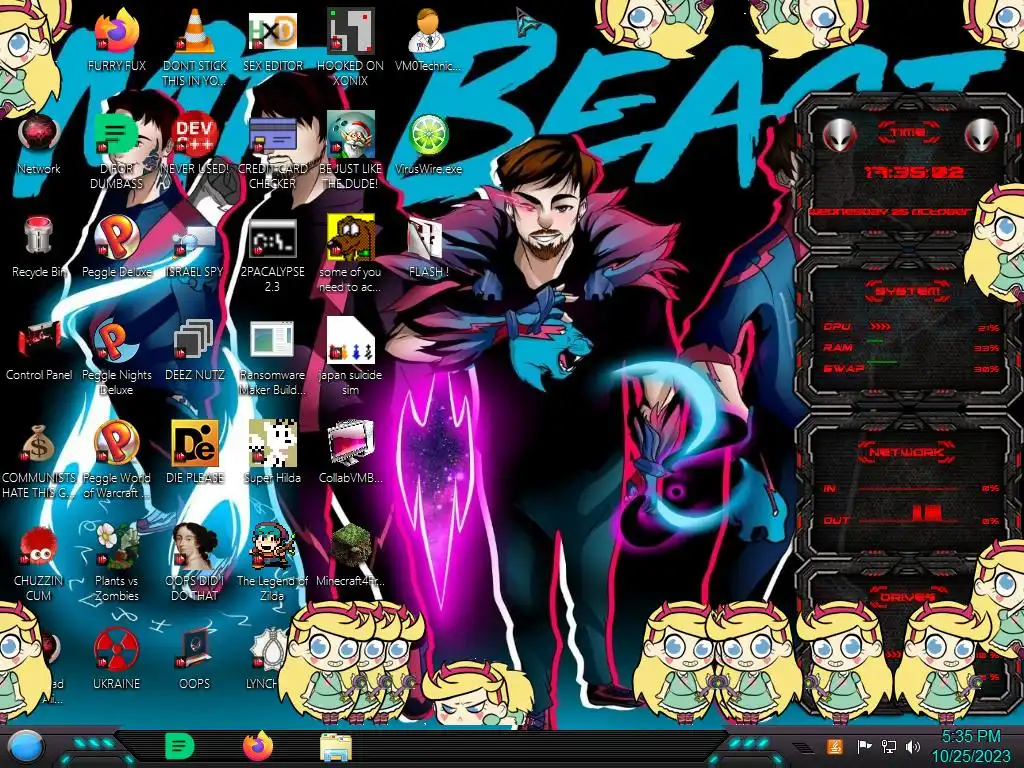Launch Peggle World of Warcraft icon
This screenshot has height=768, width=1024.
(x=116, y=443)
